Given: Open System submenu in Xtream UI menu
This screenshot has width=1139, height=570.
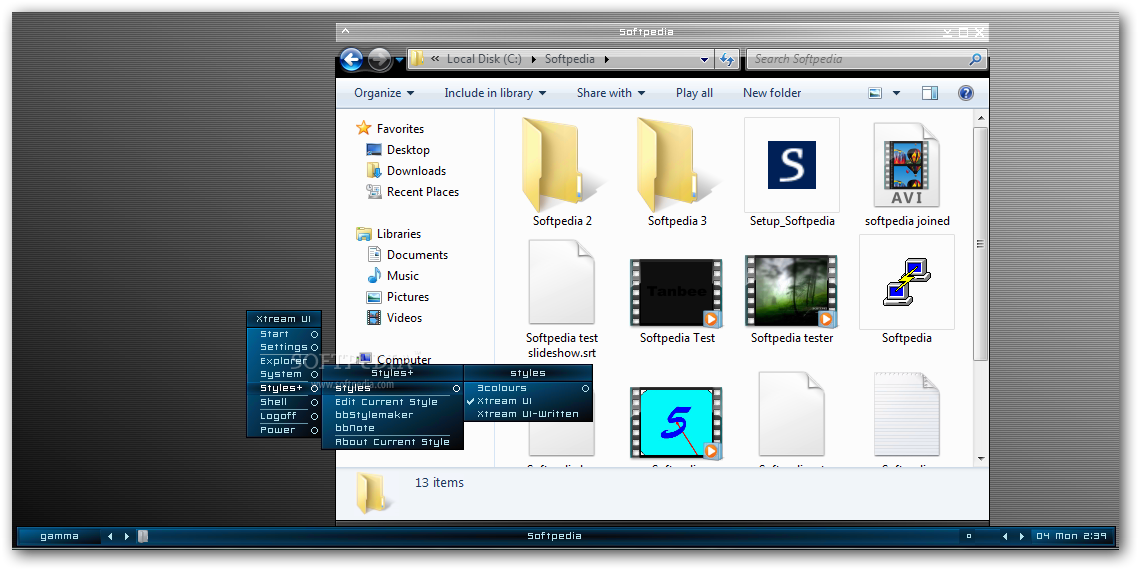Looking at the screenshot, I should pos(284,375).
